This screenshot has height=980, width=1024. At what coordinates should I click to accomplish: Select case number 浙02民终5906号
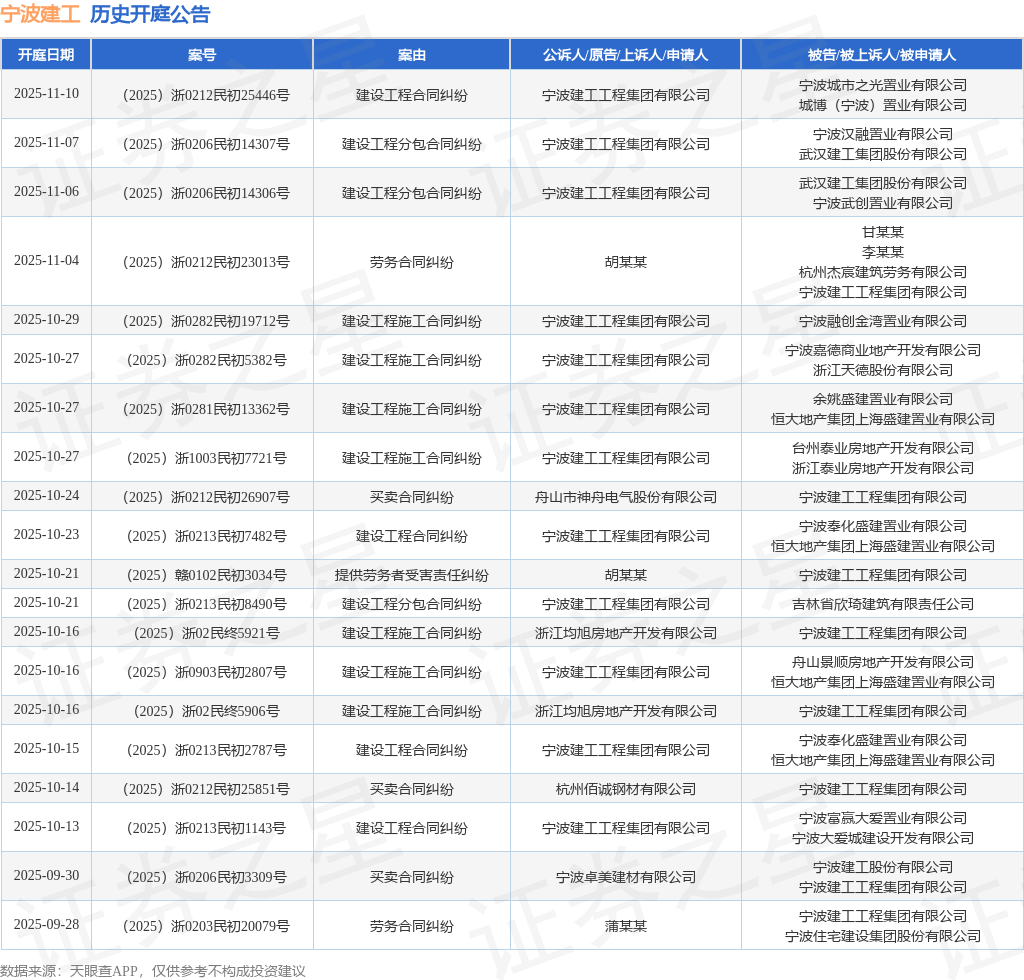pyautogui.click(x=206, y=712)
